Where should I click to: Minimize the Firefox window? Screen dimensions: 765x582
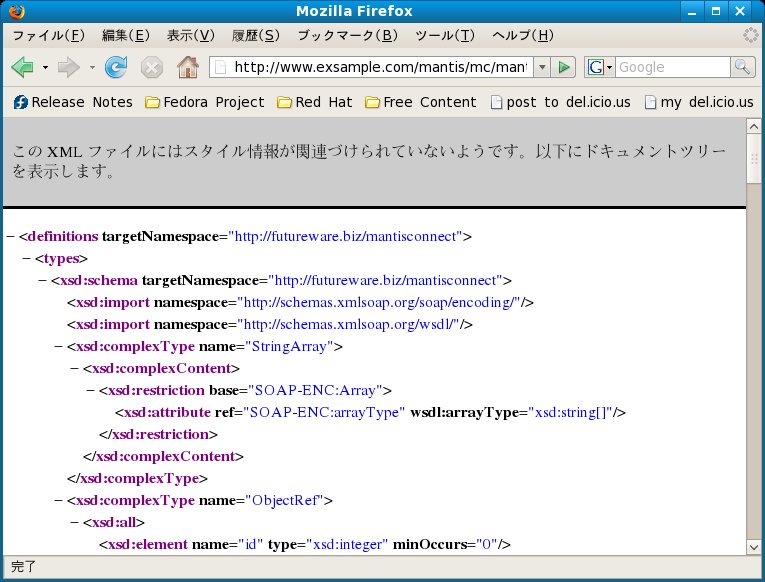692,11
